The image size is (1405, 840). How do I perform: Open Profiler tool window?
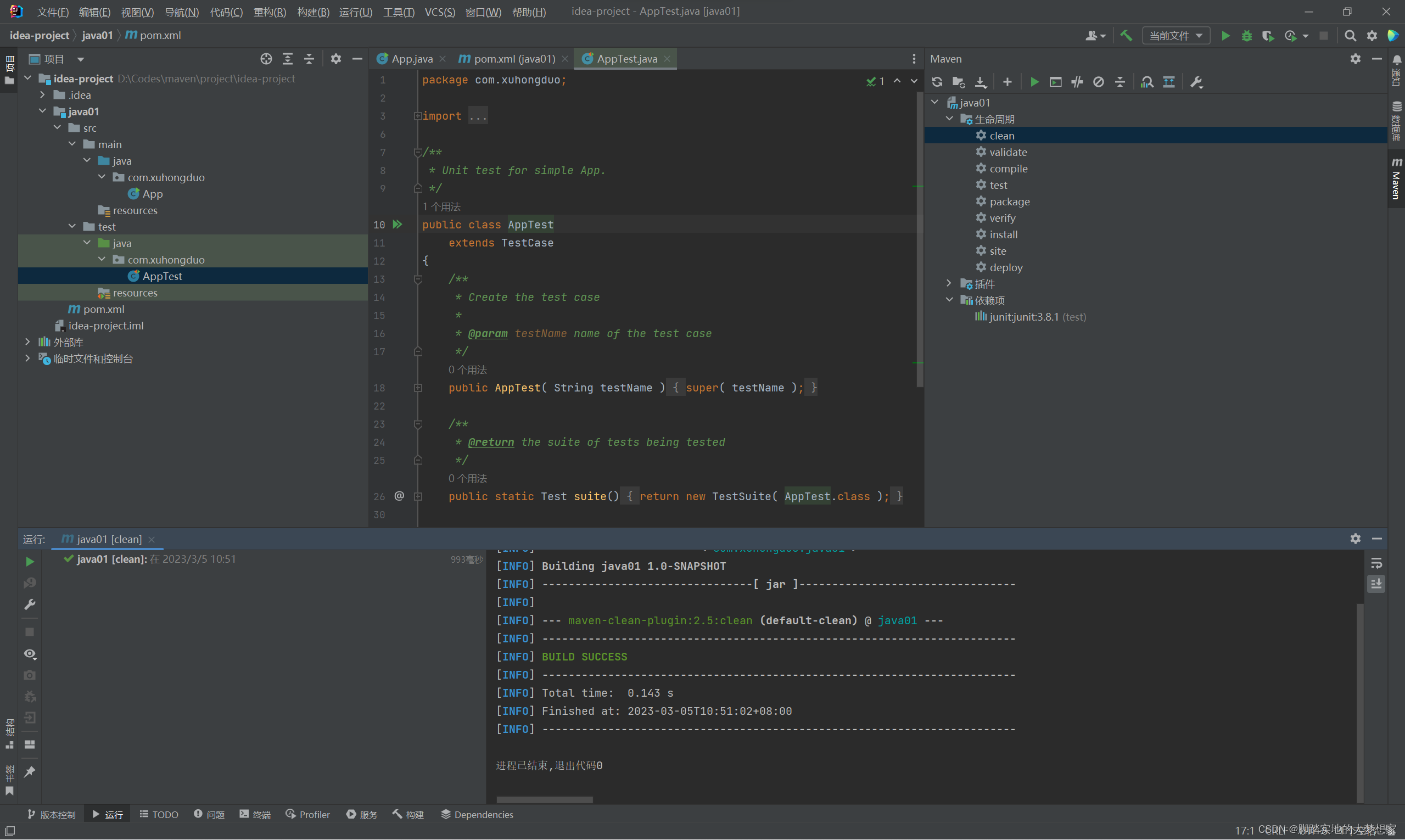308,814
